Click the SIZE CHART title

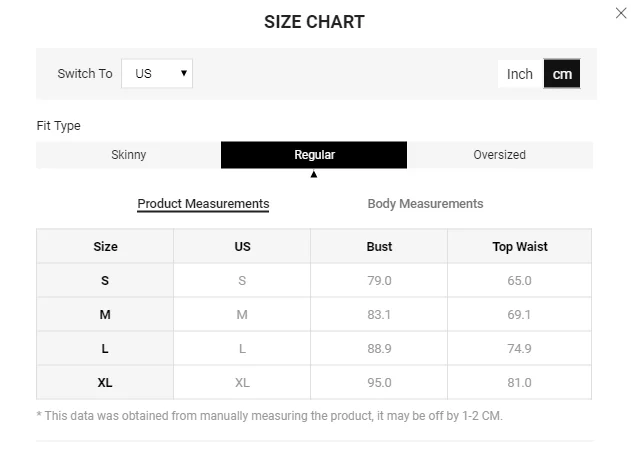click(314, 22)
